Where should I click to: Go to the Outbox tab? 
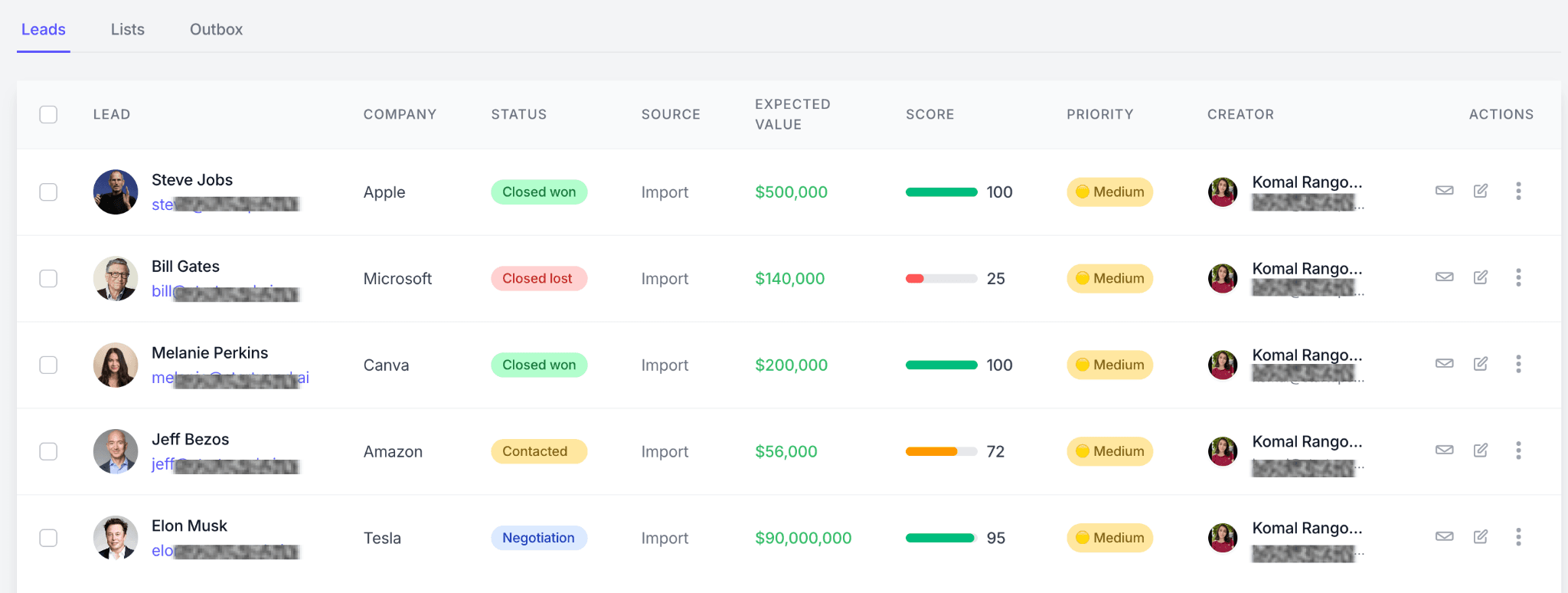point(216,29)
